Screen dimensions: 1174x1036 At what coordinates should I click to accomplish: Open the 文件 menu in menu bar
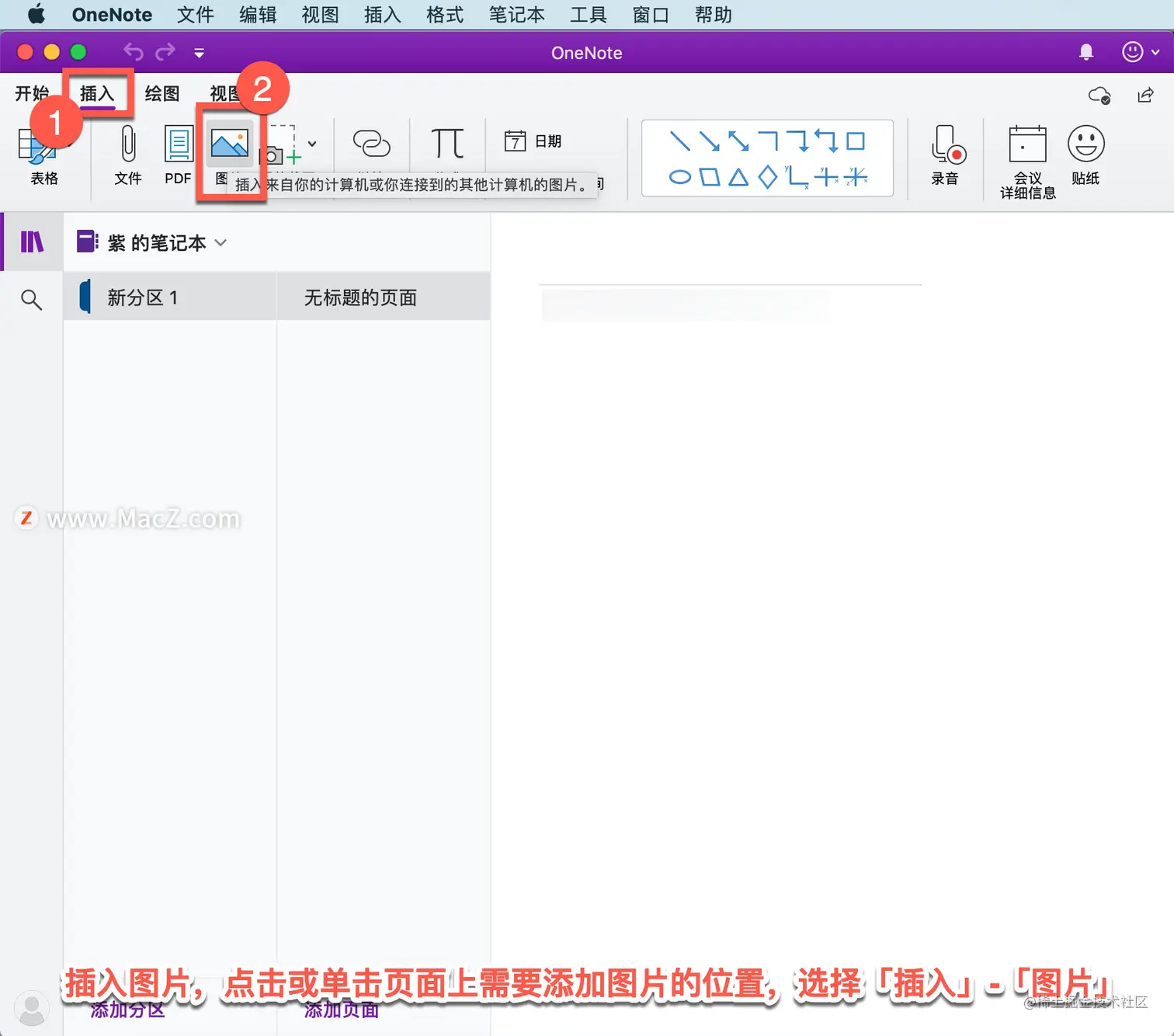pos(195,15)
